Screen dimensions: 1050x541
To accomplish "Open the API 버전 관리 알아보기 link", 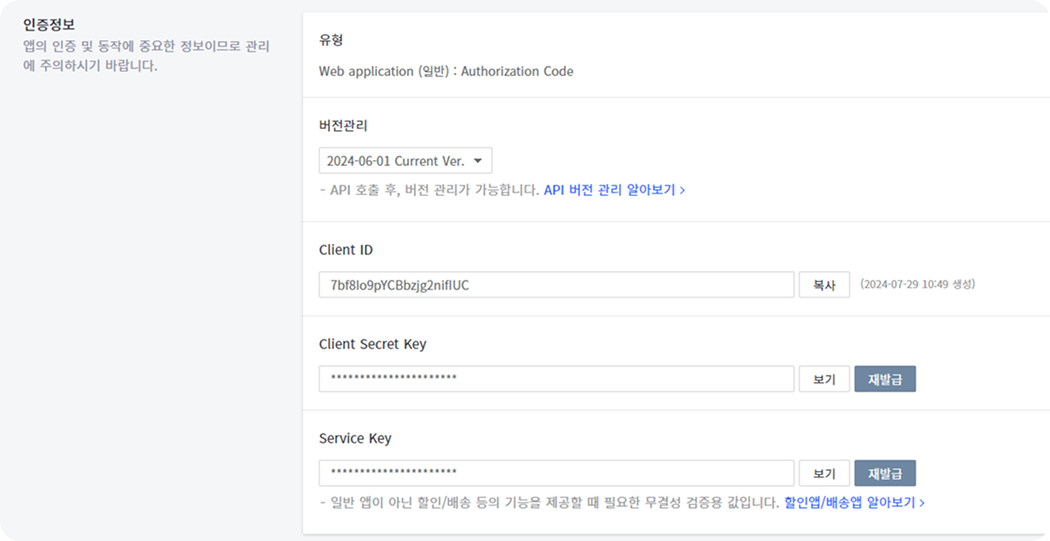I will pyautogui.click(x=613, y=189).
